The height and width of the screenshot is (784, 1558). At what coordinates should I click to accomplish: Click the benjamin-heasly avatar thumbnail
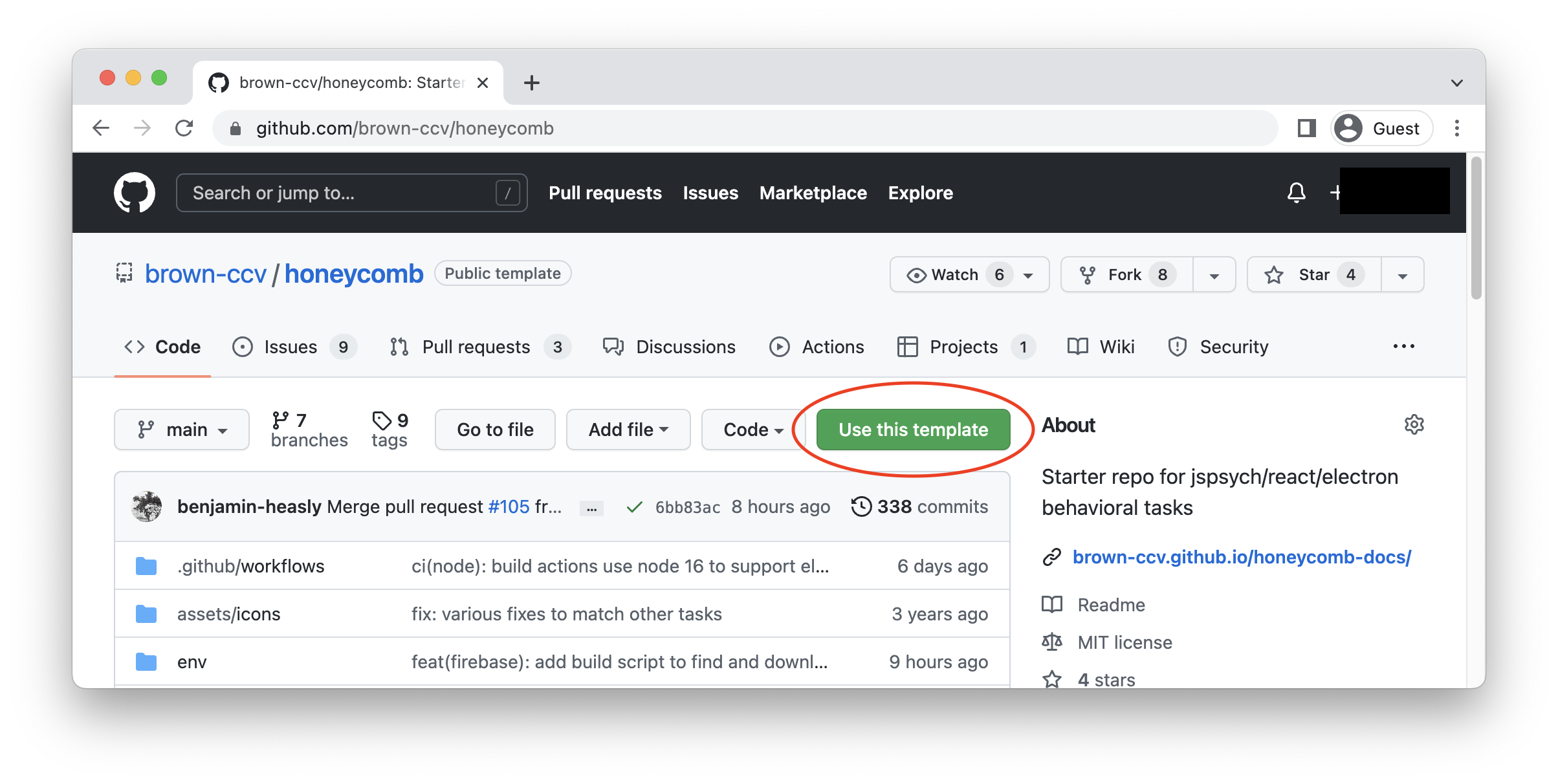click(147, 506)
